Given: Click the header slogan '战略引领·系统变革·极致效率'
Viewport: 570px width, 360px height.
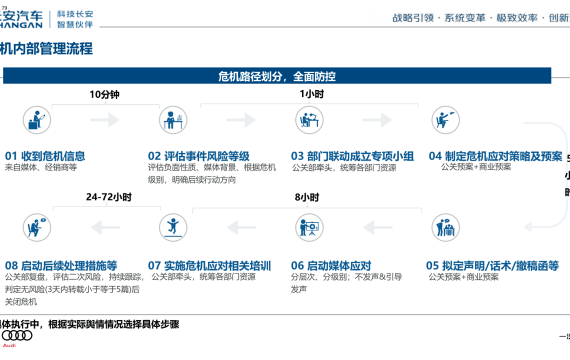Looking at the screenshot, I should [x=465, y=18].
